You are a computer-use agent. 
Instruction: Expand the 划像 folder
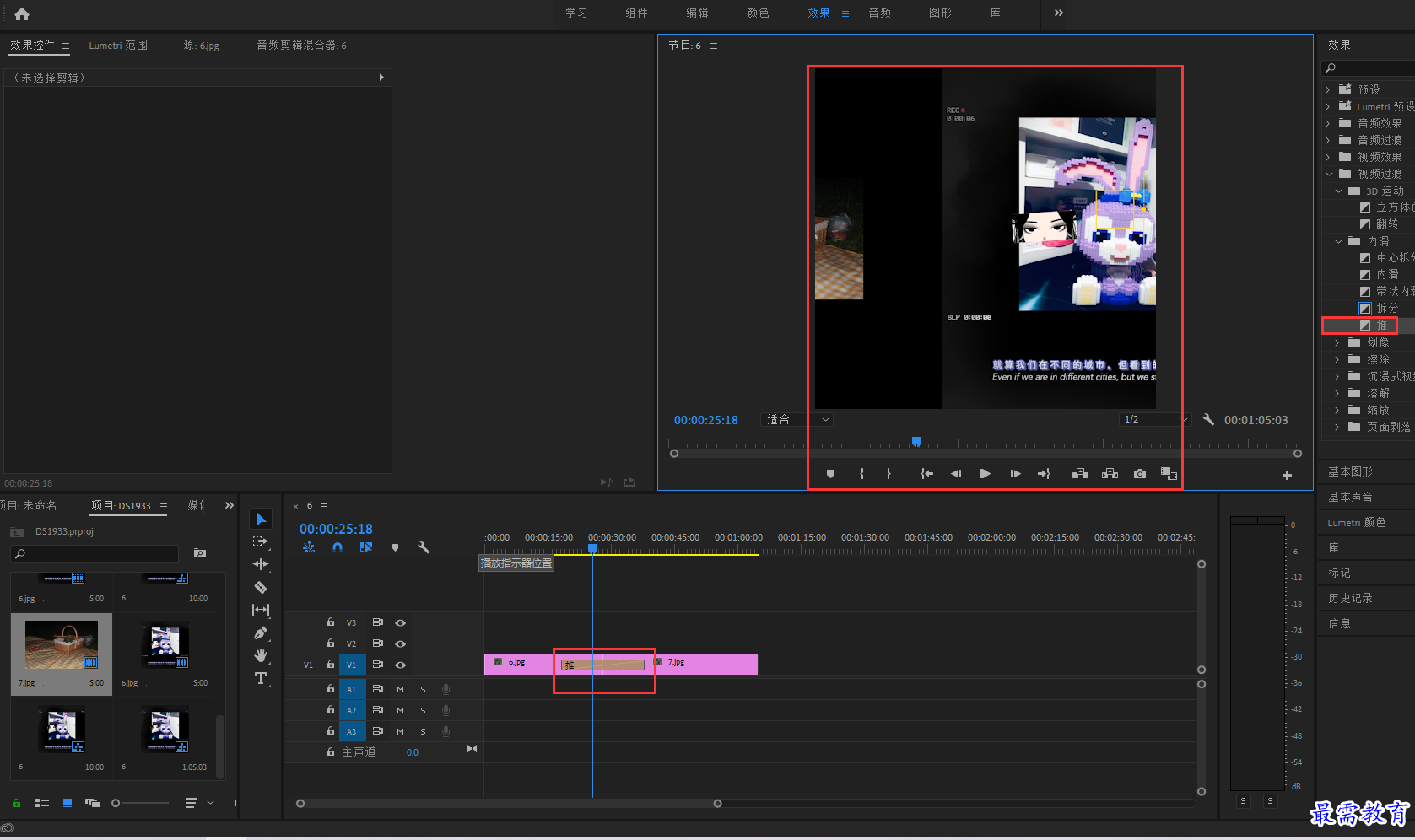pos(1337,342)
